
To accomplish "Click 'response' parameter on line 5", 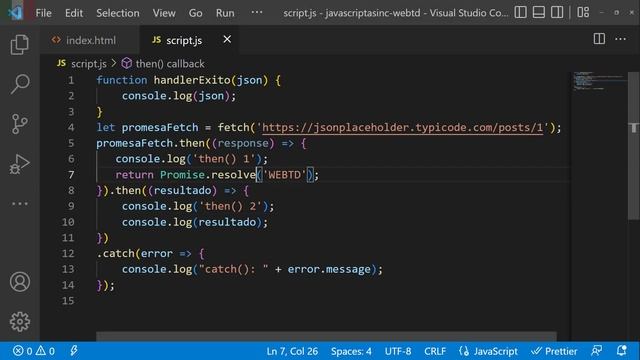I will click(243, 143).
